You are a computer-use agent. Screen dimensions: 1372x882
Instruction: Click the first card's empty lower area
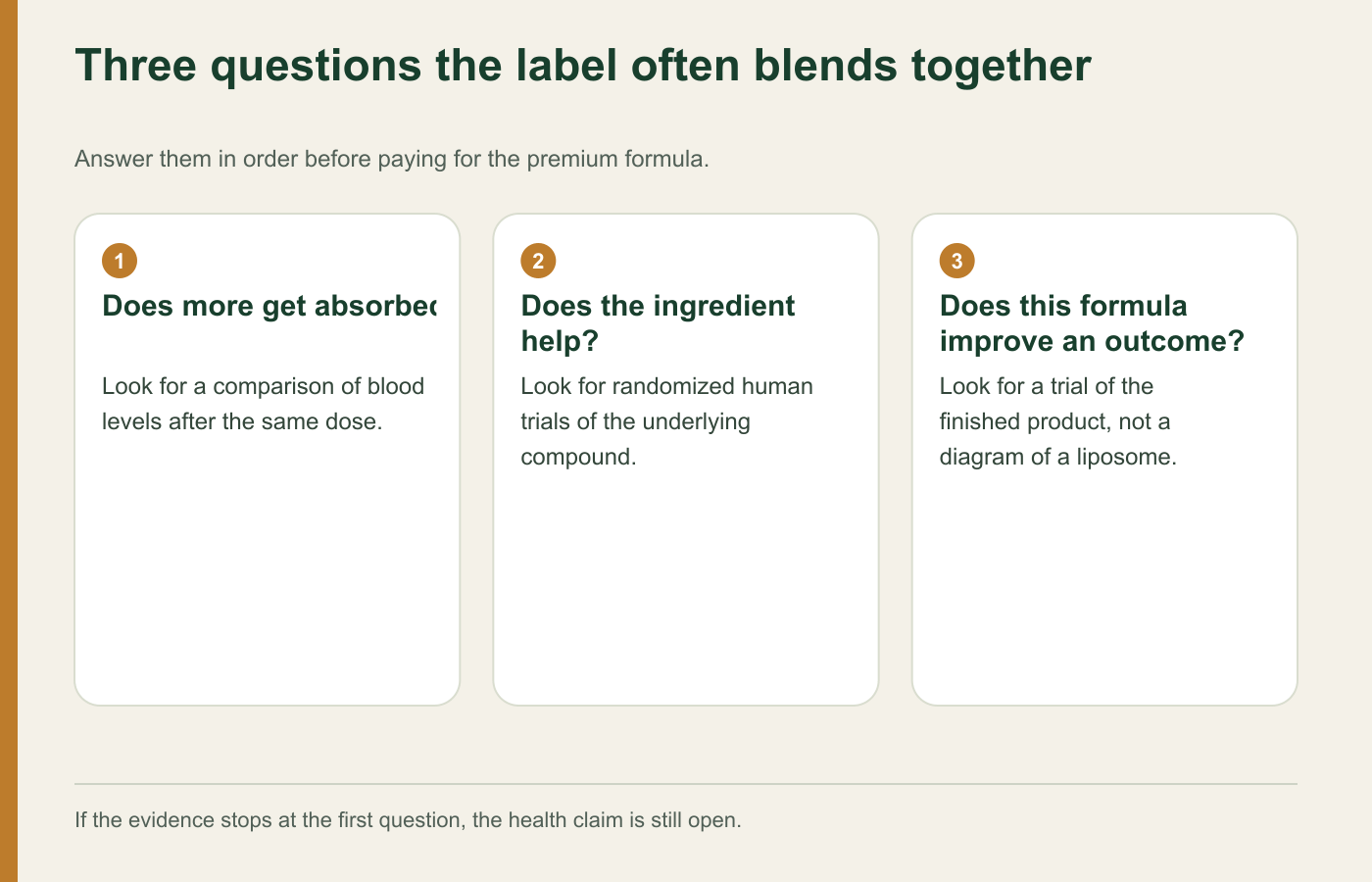point(268,578)
